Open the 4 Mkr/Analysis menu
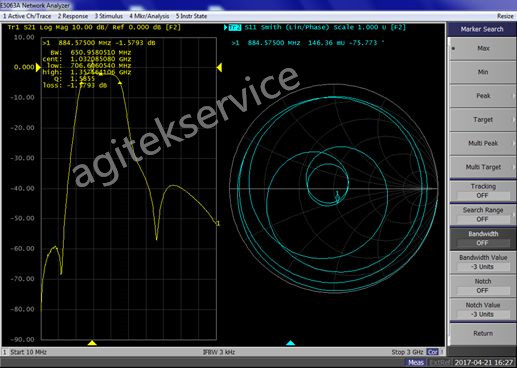Viewport: 517px width, 368px height. [x=149, y=16]
